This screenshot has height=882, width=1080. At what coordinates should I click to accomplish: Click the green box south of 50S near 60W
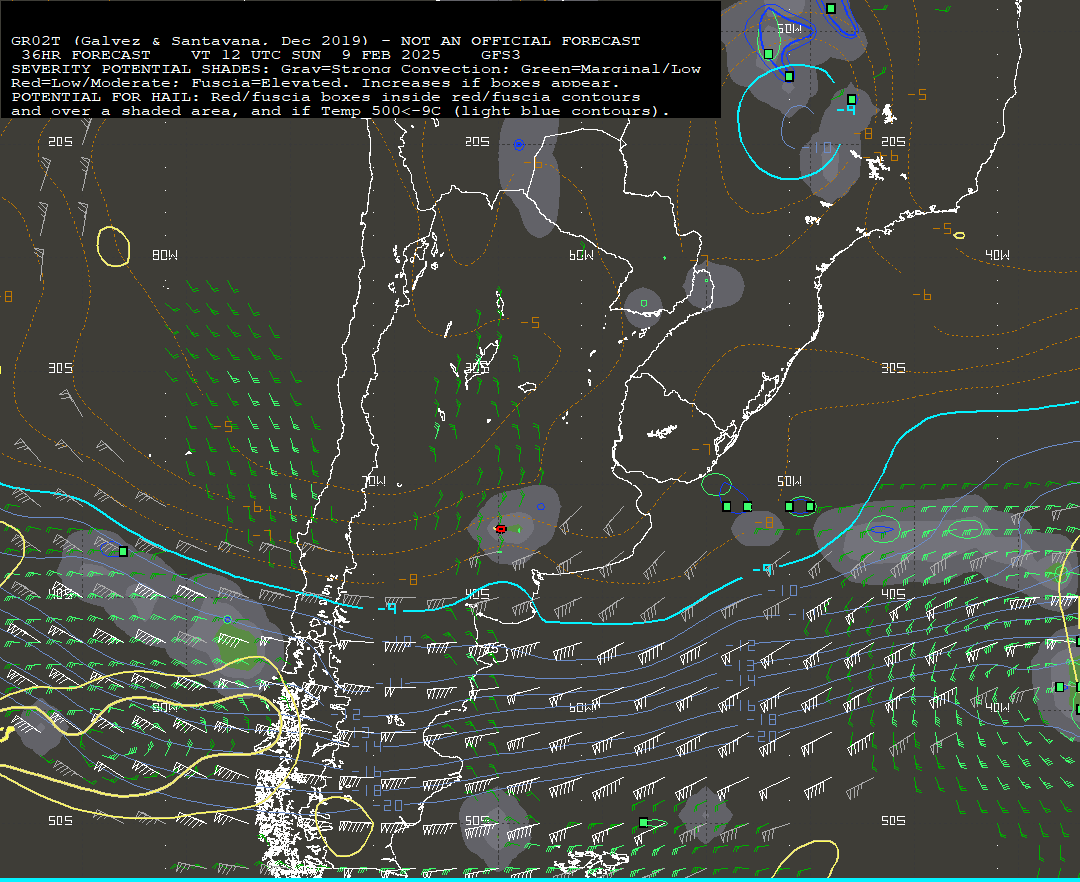643,822
